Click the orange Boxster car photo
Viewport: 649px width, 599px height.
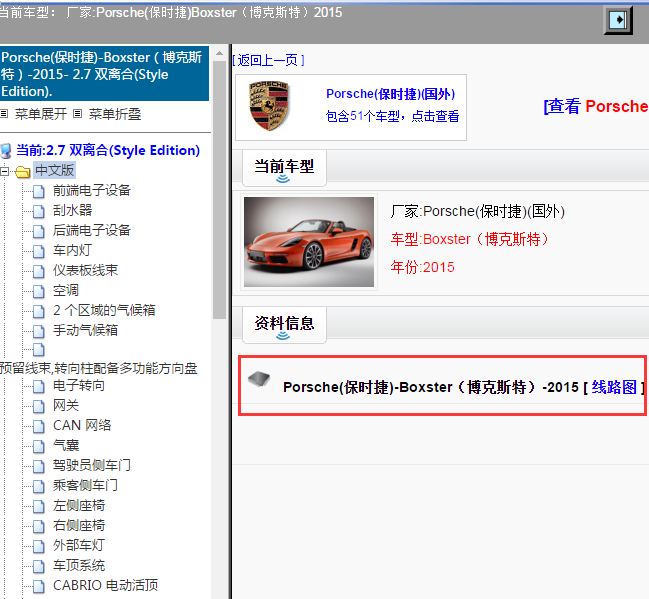pyautogui.click(x=309, y=242)
